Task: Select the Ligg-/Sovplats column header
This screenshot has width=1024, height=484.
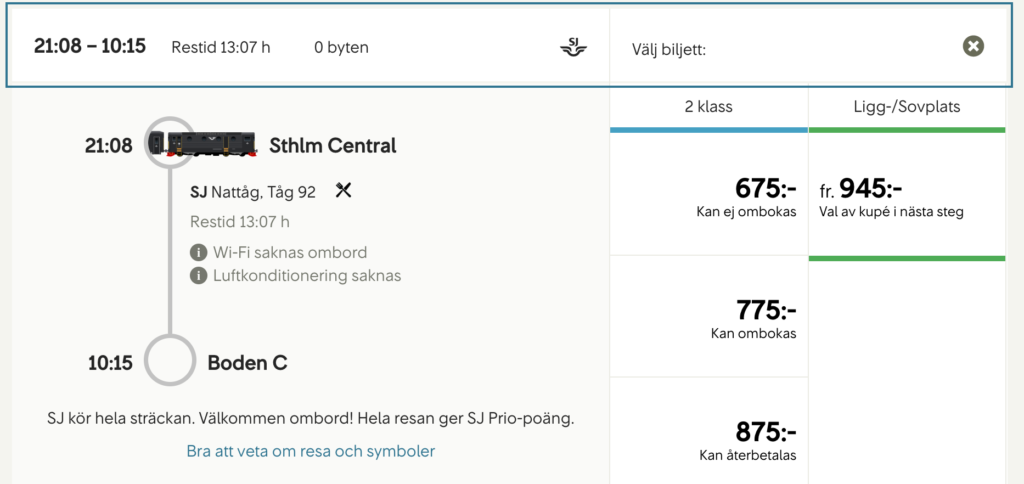Action: pyautogui.click(x=907, y=107)
